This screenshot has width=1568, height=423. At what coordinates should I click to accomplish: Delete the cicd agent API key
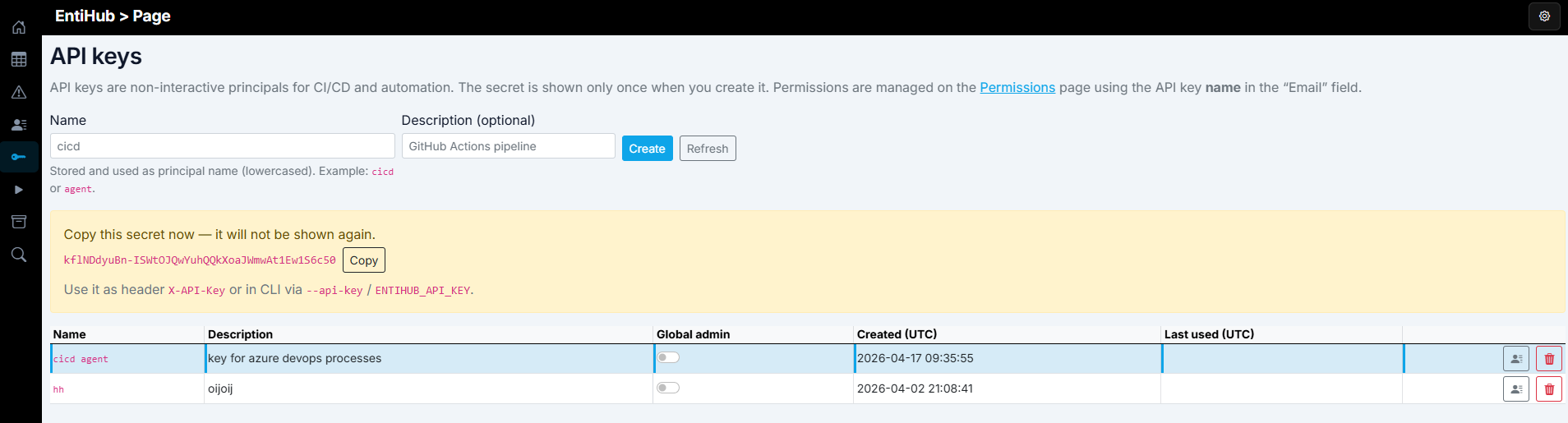point(1549,359)
